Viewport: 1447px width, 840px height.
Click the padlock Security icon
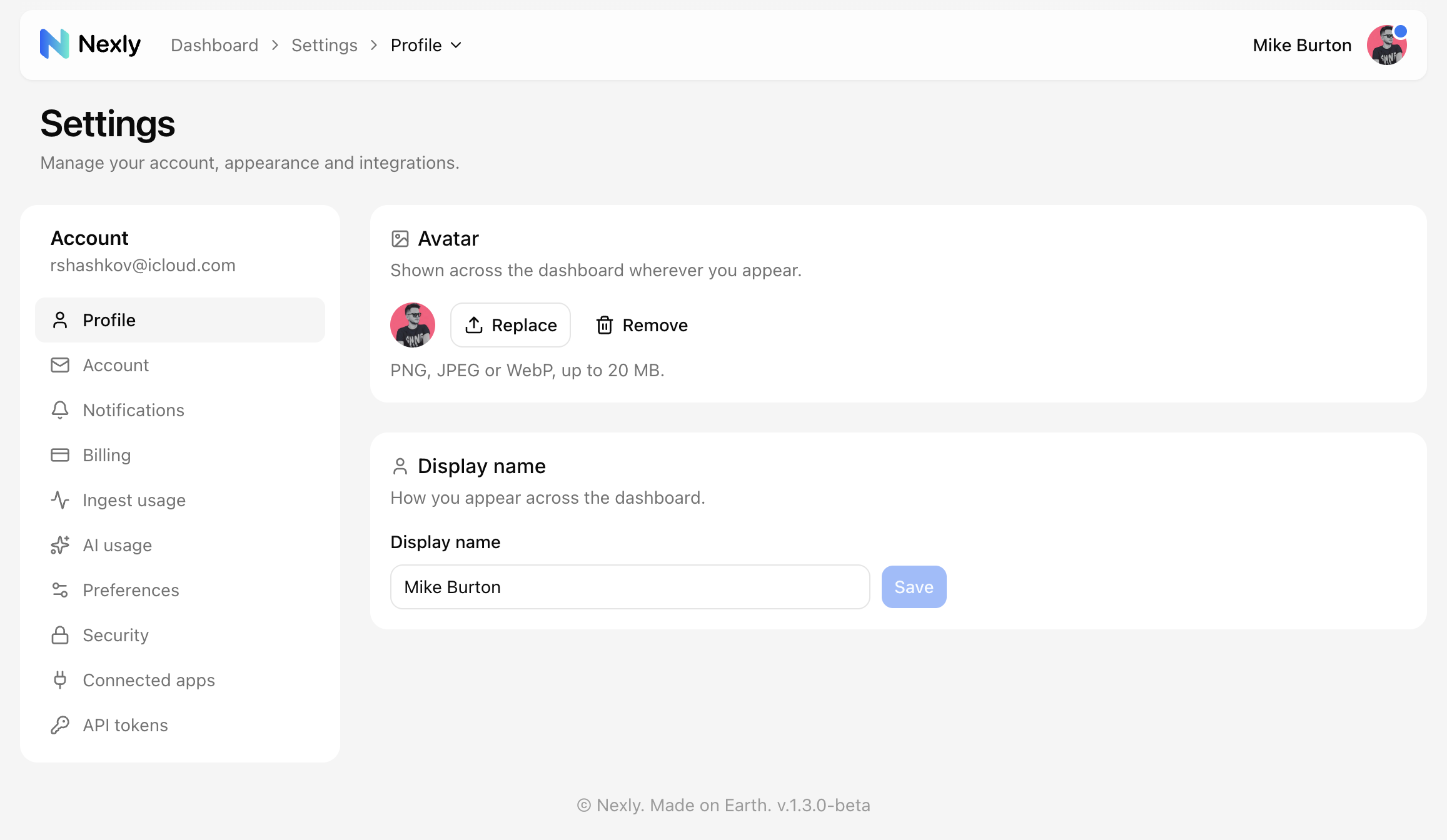(60, 635)
